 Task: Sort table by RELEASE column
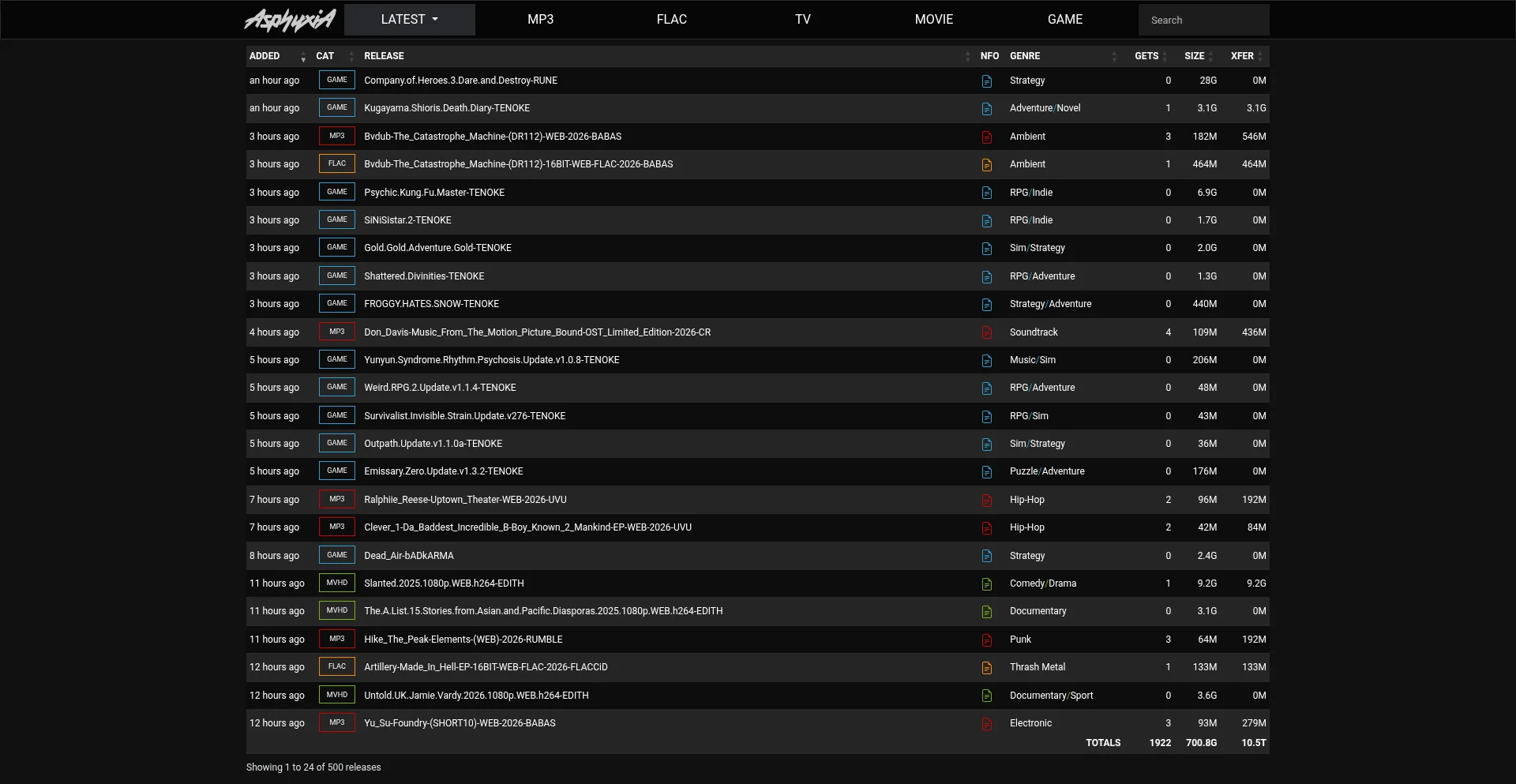click(x=667, y=56)
